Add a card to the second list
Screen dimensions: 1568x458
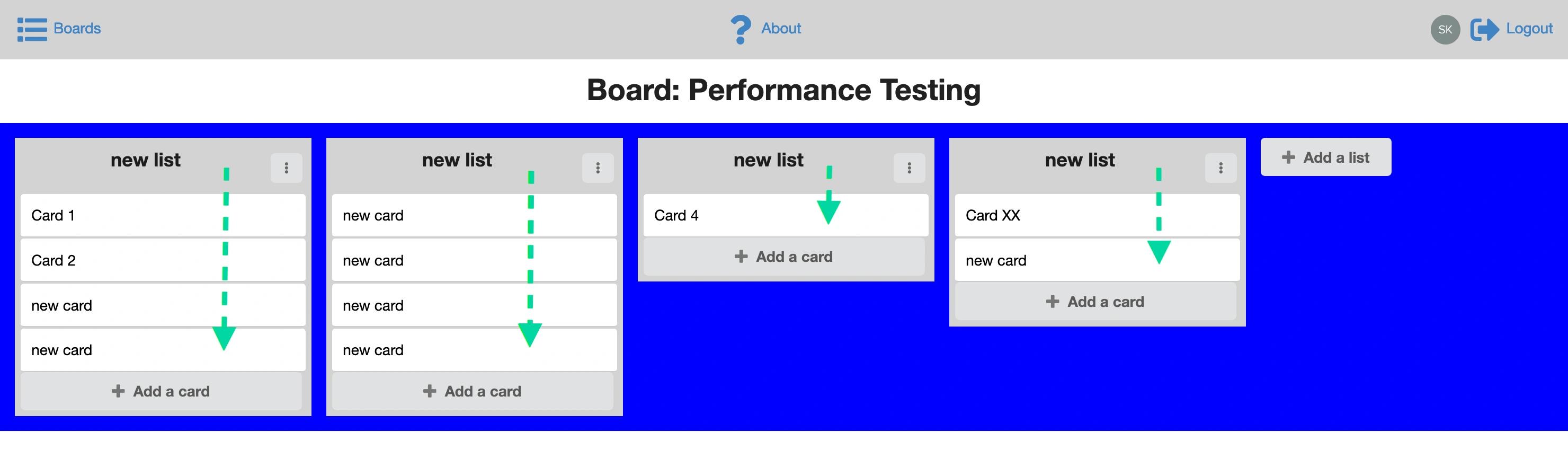click(x=473, y=391)
